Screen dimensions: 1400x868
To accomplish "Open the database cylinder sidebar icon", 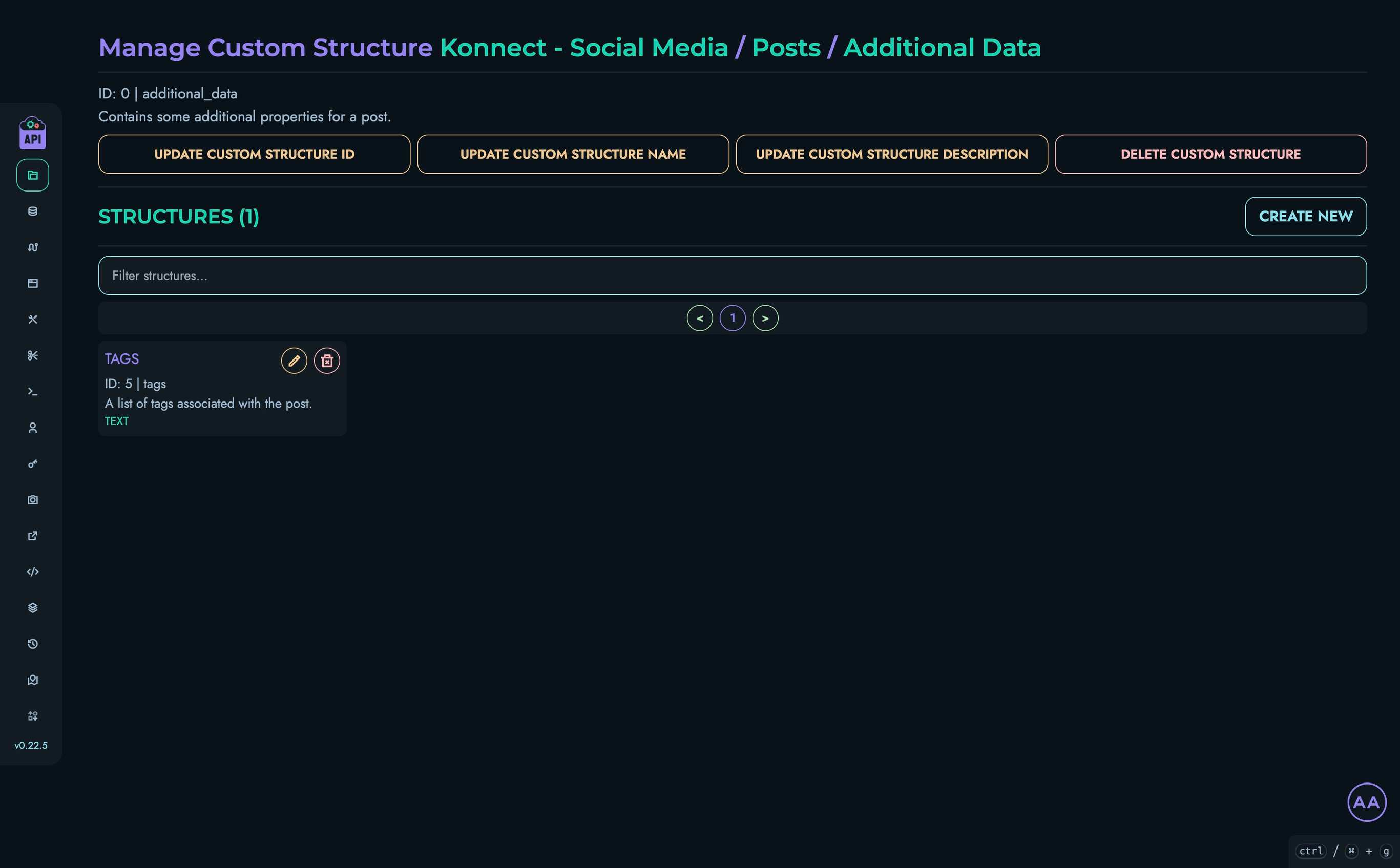I will [x=33, y=211].
